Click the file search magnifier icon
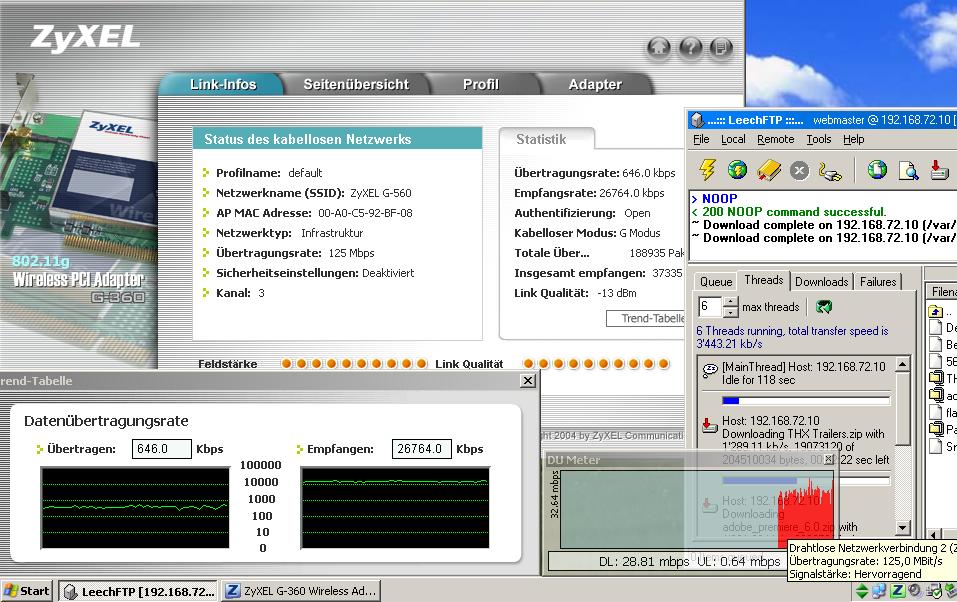The height and width of the screenshot is (602, 957). pyautogui.click(x=908, y=169)
